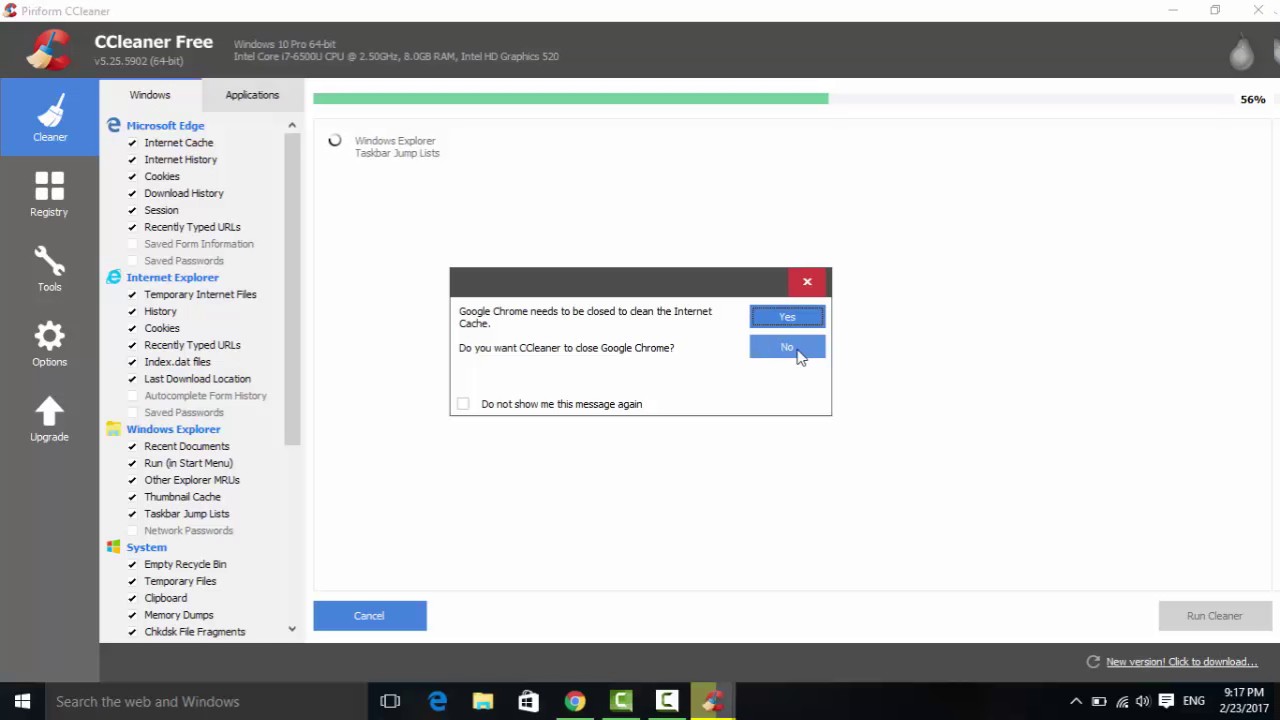The height and width of the screenshot is (720, 1280).
Task: Show hidden system tray icons
Action: click(1076, 701)
